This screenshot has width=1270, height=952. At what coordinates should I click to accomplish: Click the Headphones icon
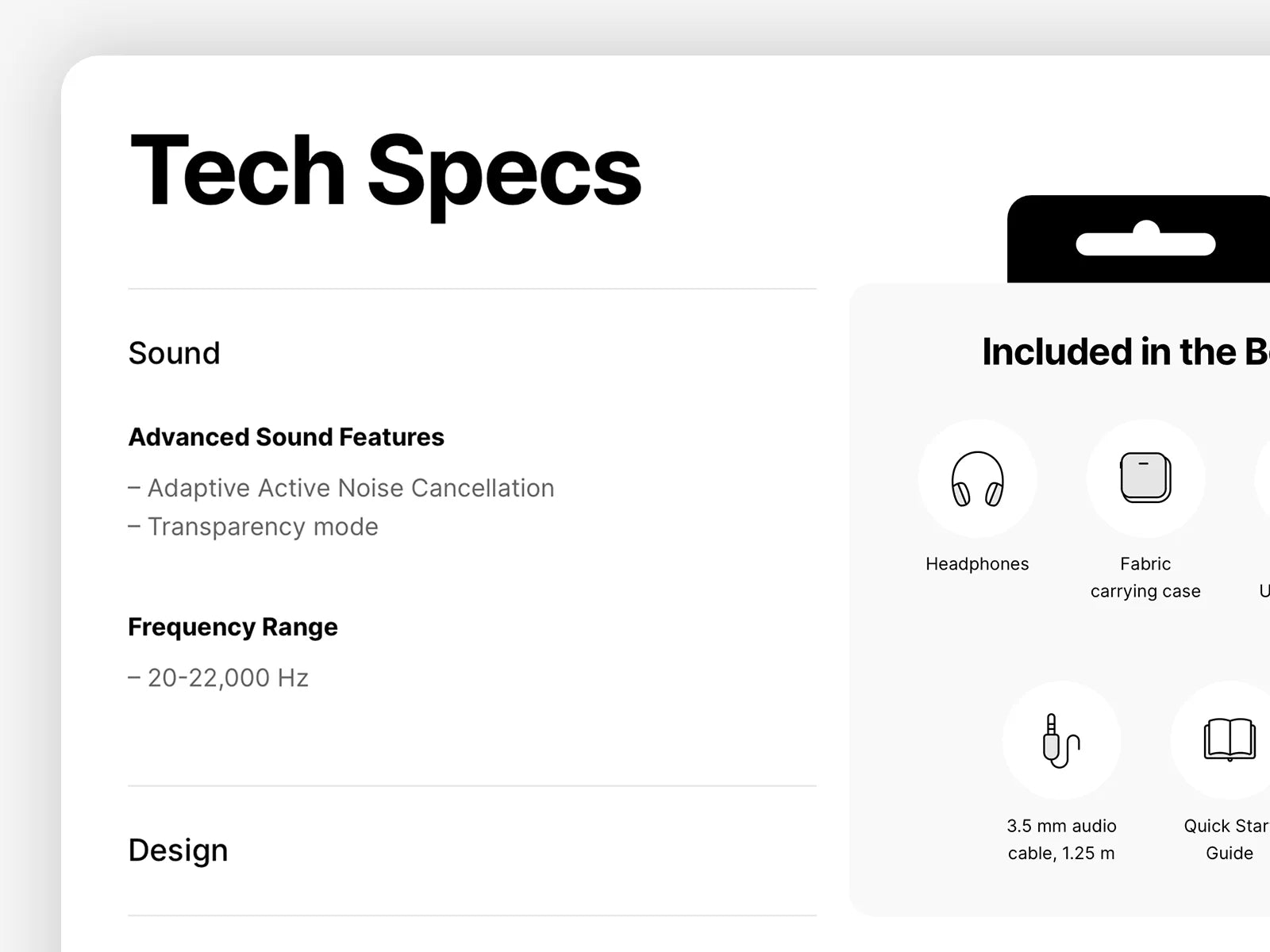[977, 478]
